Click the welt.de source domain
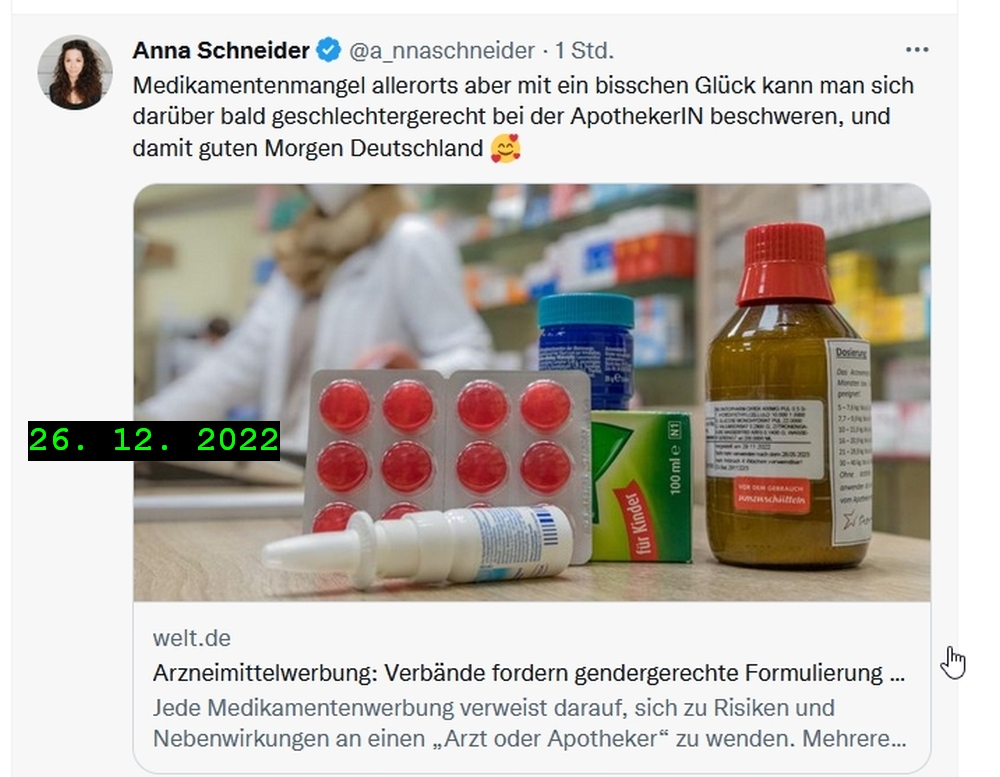Image resolution: width=1000 pixels, height=777 pixels. [191, 638]
